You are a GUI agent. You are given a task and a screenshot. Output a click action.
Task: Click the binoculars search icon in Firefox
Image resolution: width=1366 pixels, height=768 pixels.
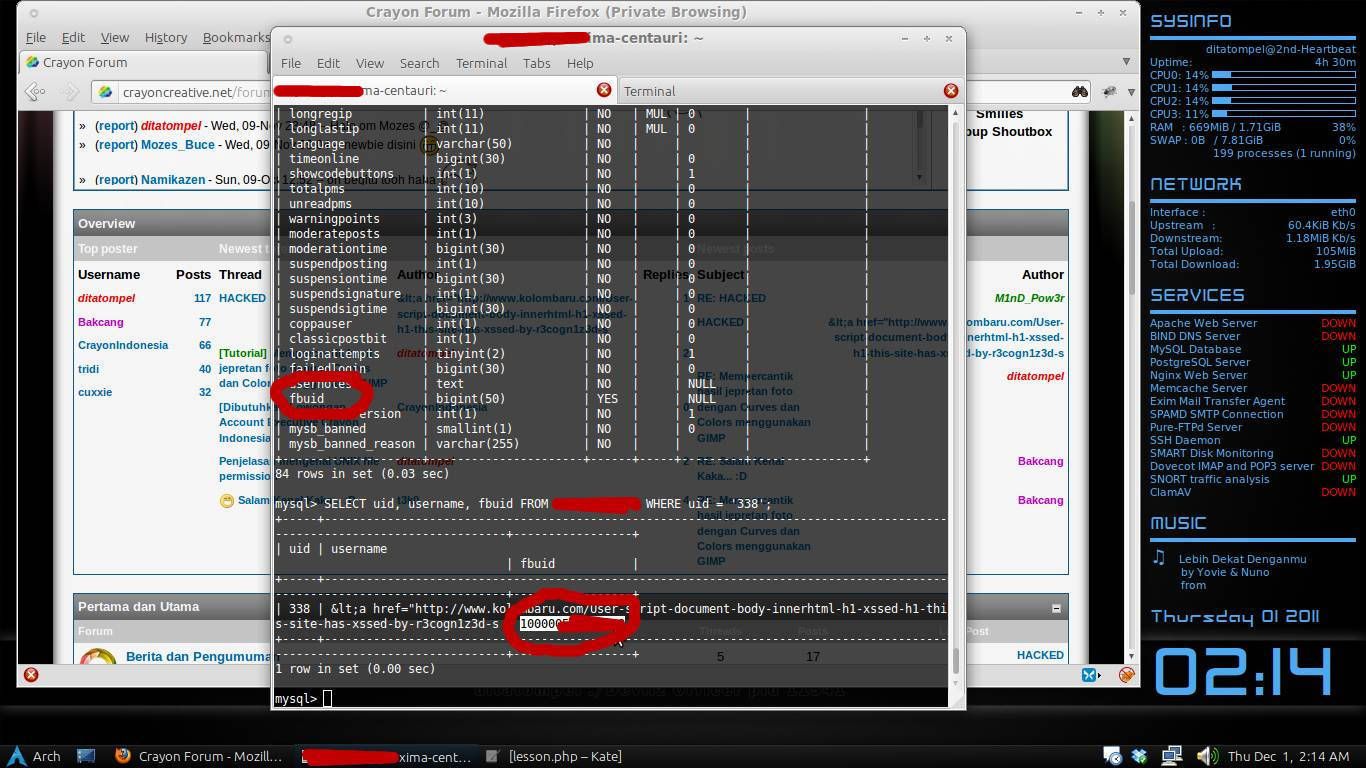(1079, 91)
